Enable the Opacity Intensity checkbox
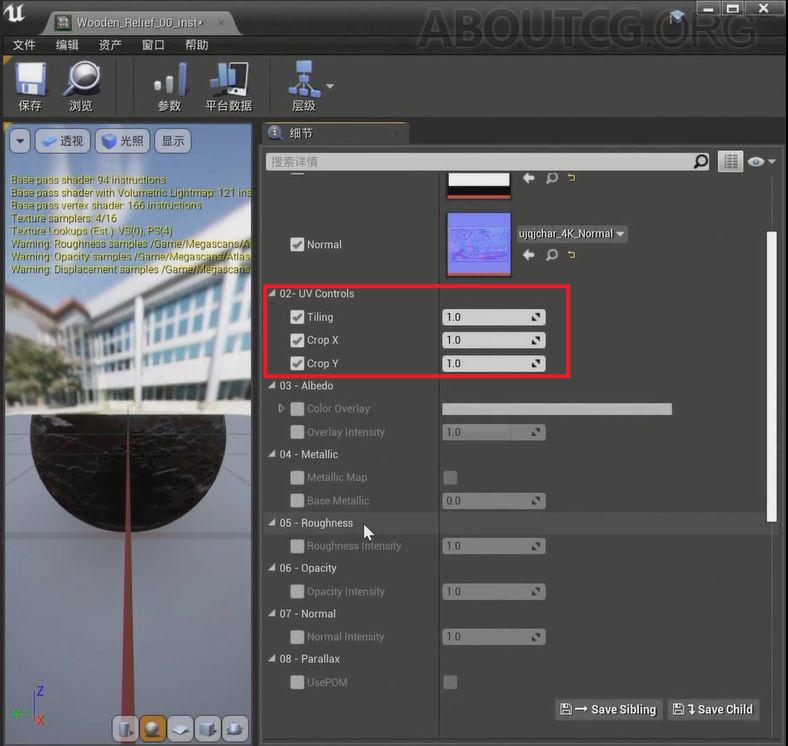Image resolution: width=788 pixels, height=746 pixels. coord(297,591)
